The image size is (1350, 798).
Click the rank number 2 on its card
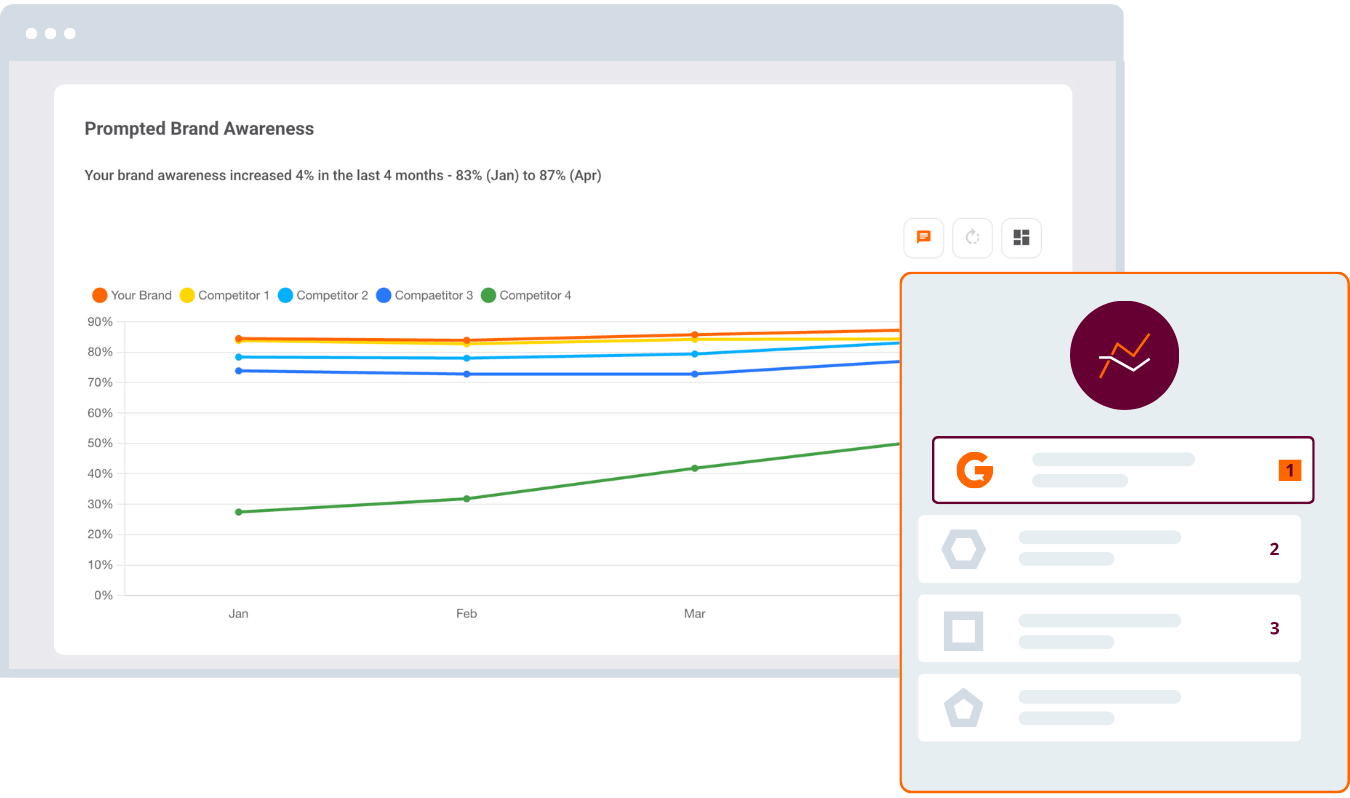point(1274,548)
